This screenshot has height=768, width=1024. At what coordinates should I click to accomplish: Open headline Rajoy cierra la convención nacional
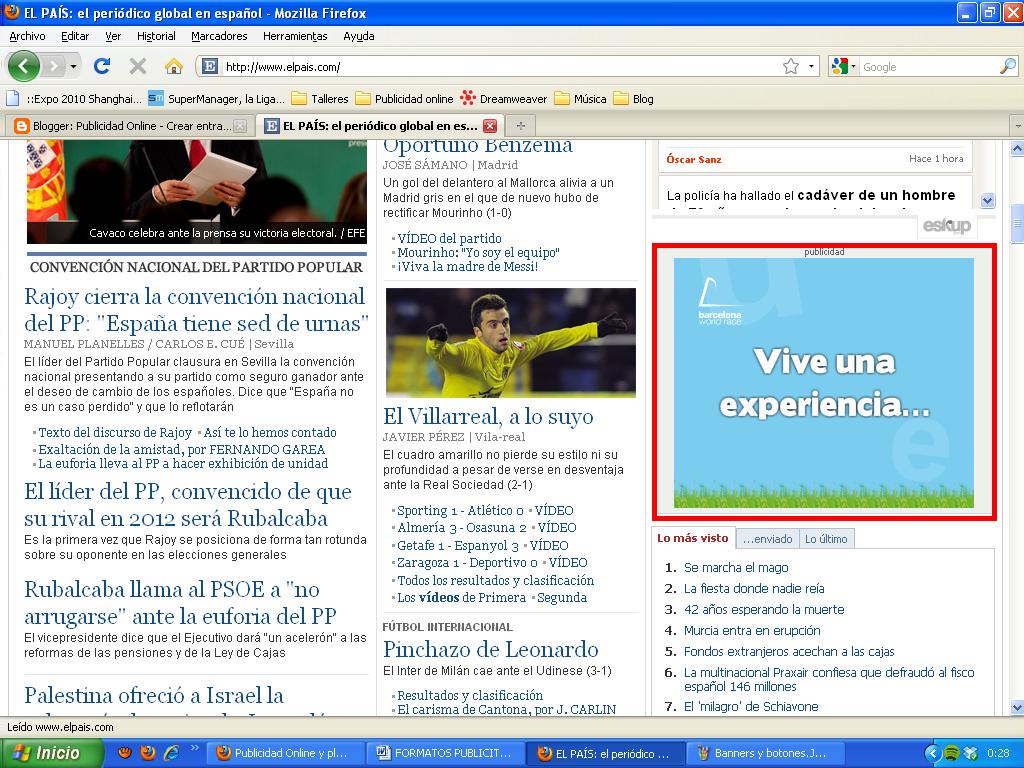click(x=196, y=310)
